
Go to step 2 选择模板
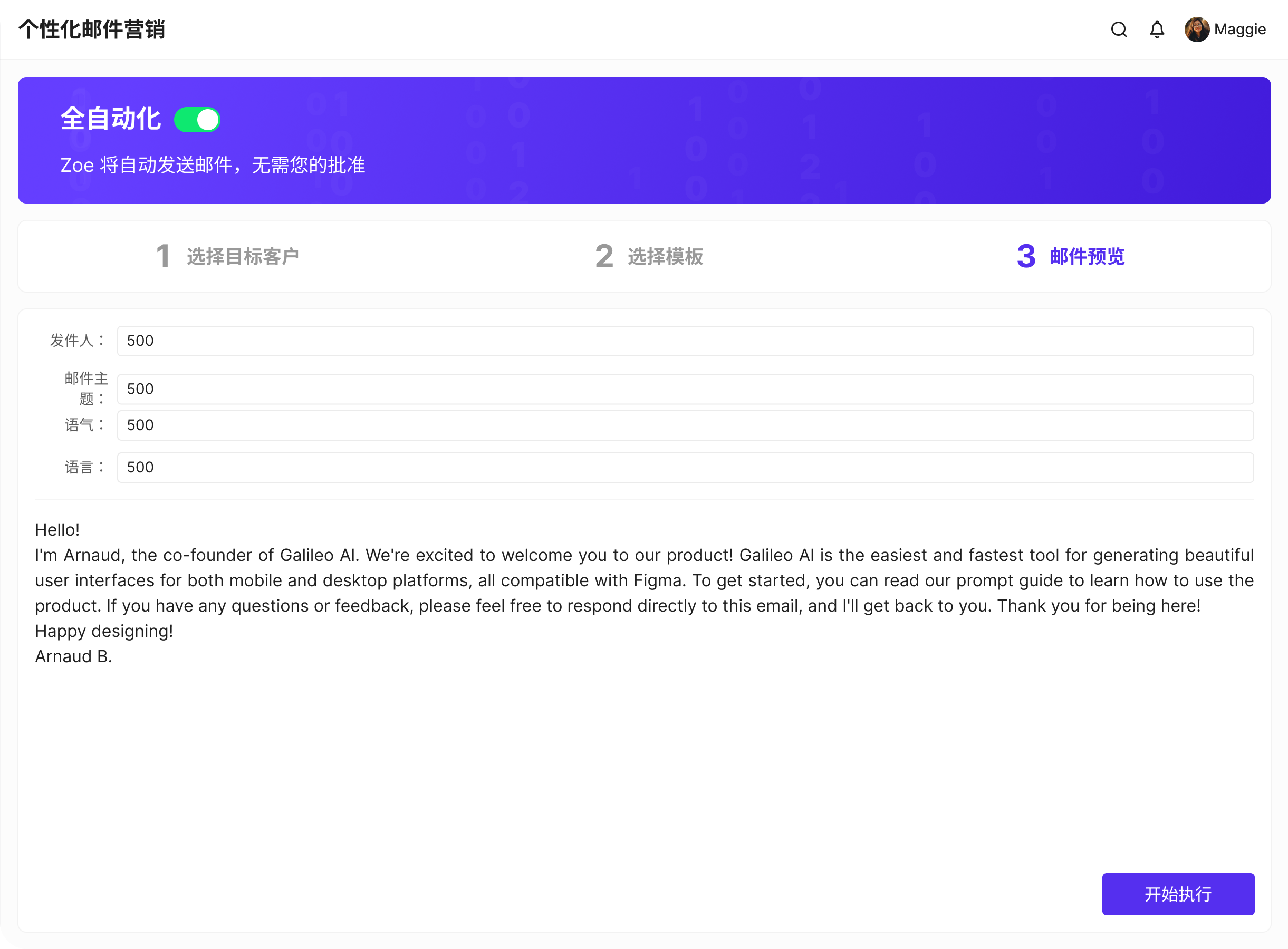click(x=649, y=256)
